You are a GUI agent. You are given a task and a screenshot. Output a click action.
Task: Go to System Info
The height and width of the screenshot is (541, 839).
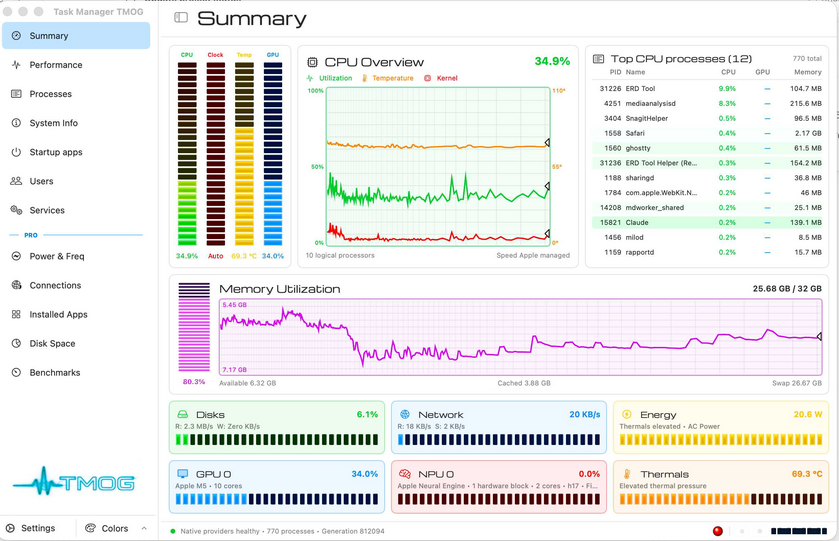click(76, 123)
